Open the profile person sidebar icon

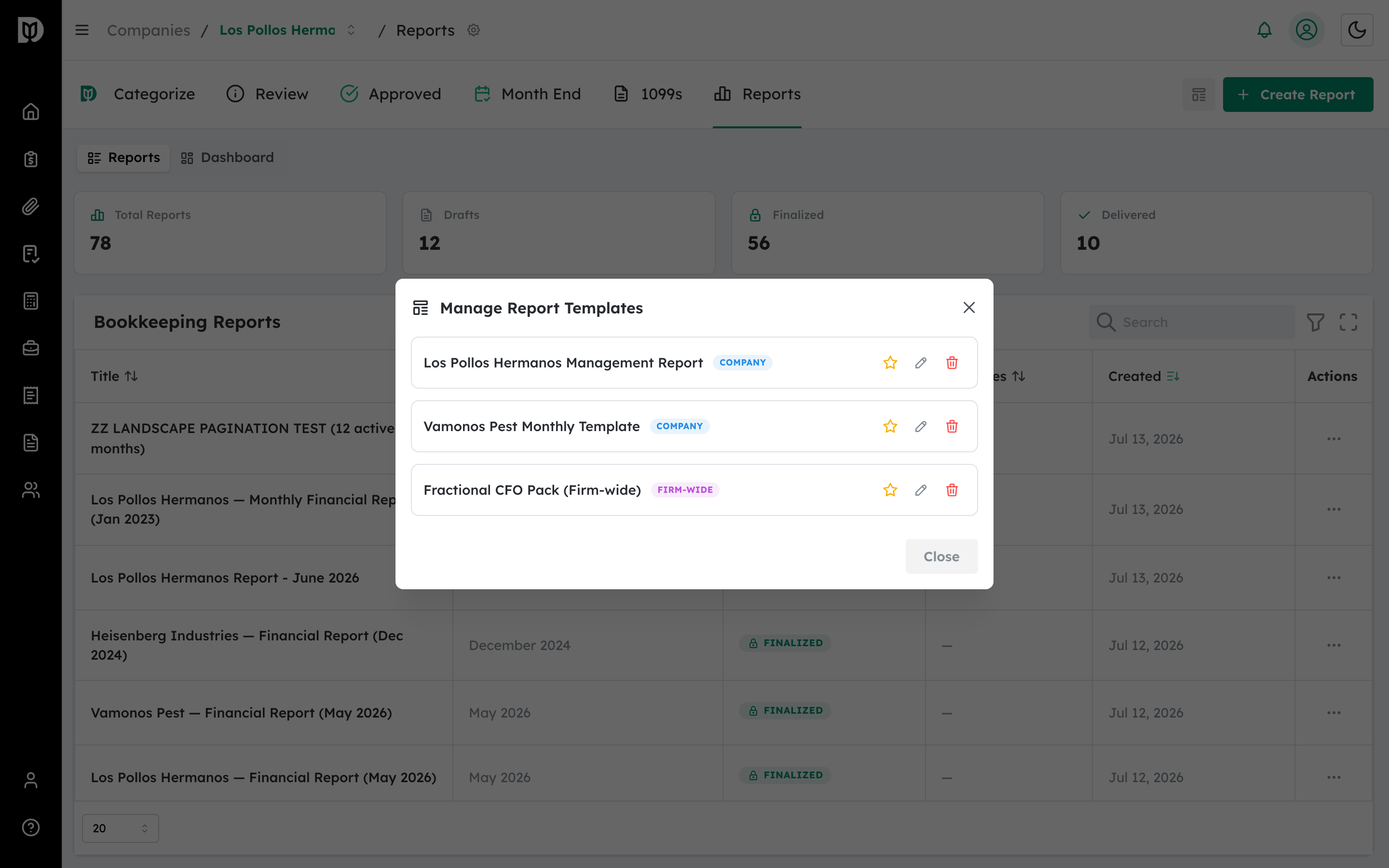31,781
